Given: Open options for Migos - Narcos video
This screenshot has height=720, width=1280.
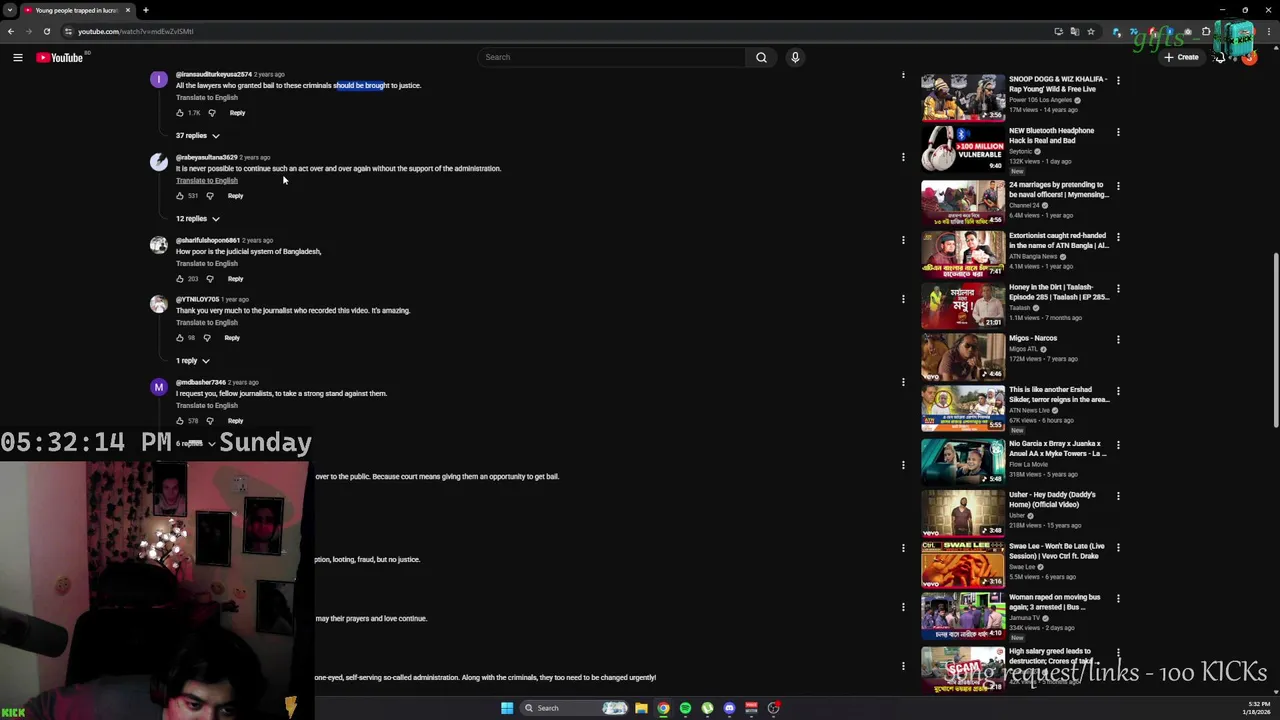Looking at the screenshot, I should coord(1118,339).
